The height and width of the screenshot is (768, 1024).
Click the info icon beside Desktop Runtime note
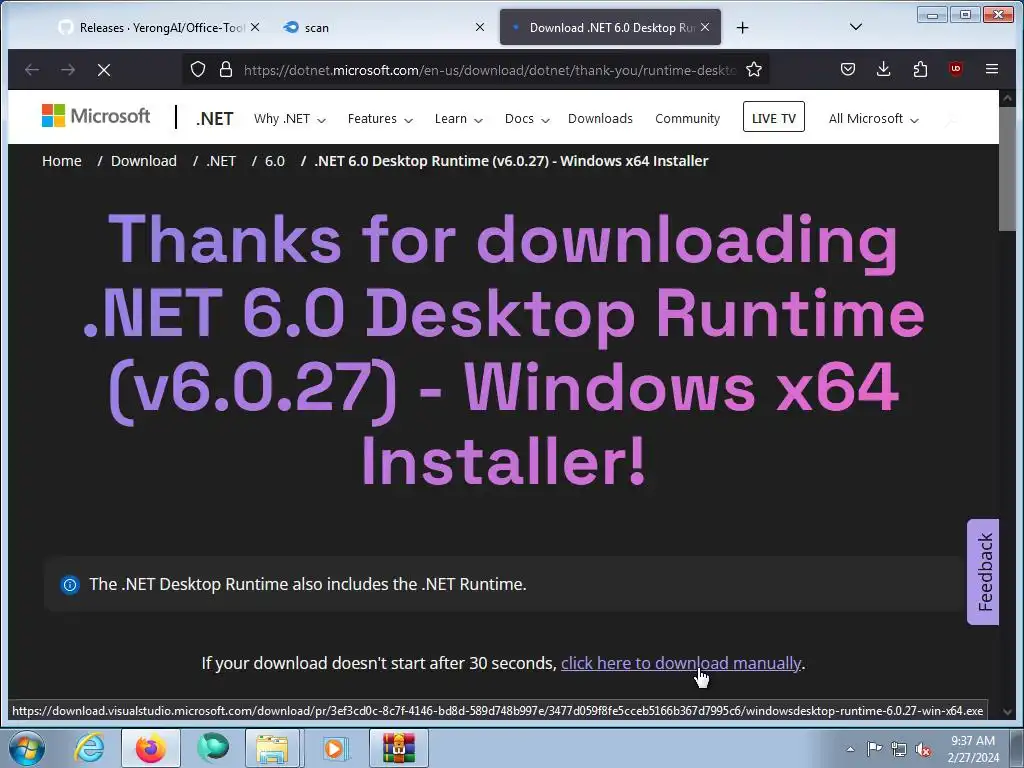[x=70, y=584]
